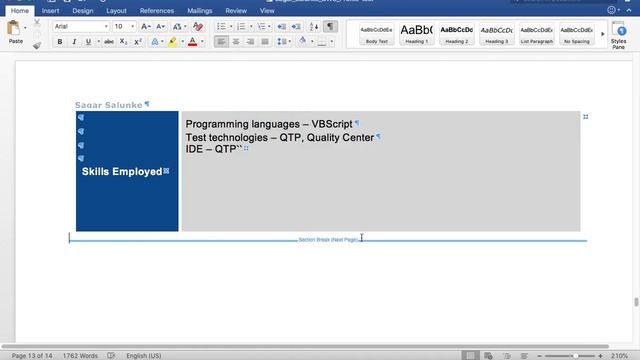
Task: Apply Heading 3 style
Action: click(x=496, y=34)
